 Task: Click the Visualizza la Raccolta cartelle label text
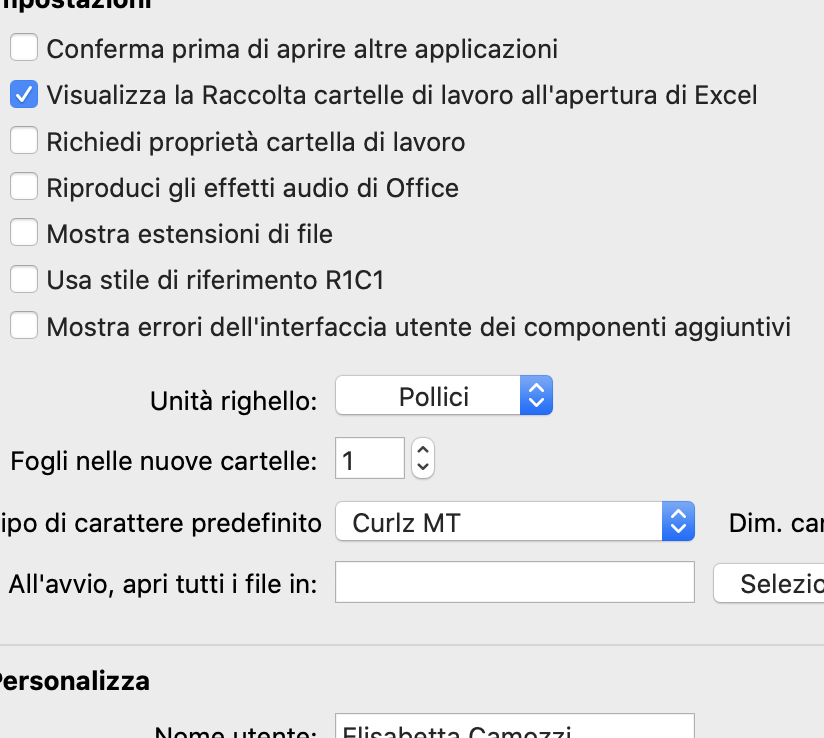pyautogui.click(x=402, y=96)
